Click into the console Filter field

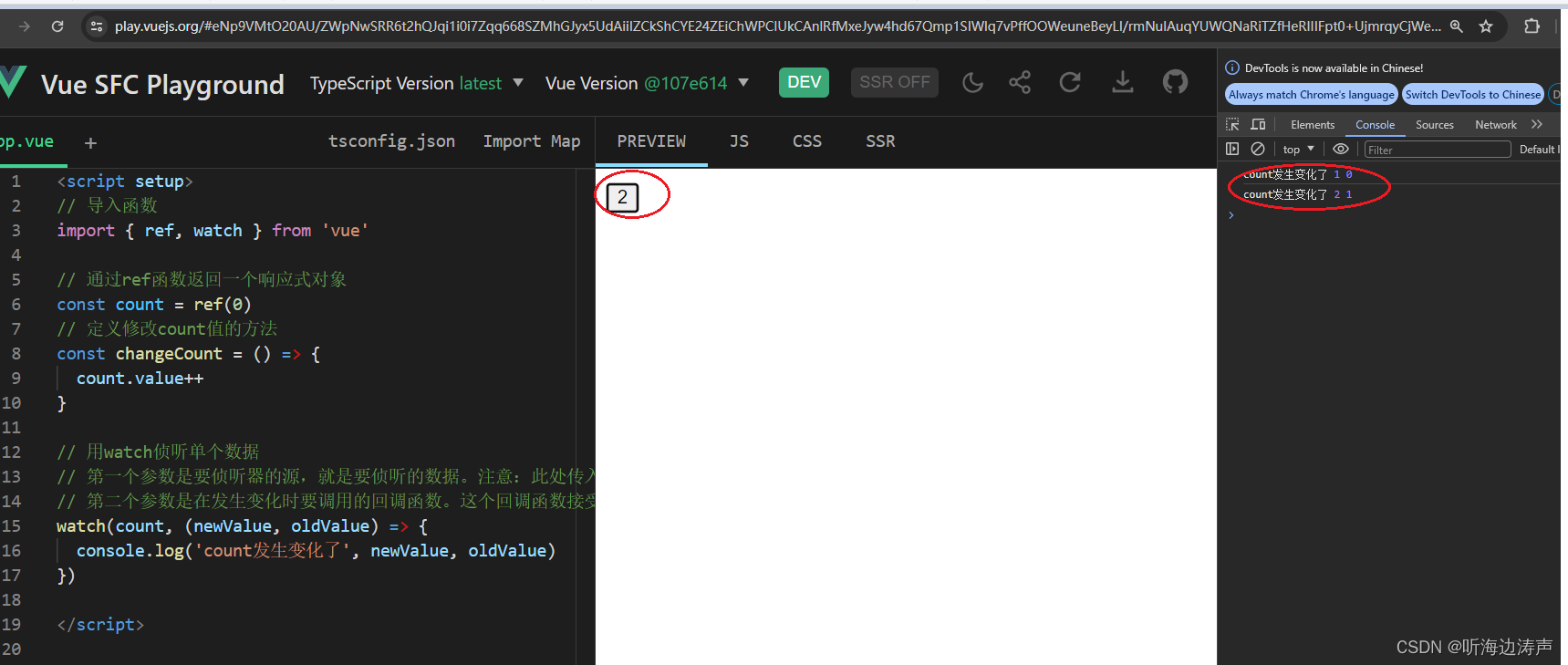pos(1437,150)
